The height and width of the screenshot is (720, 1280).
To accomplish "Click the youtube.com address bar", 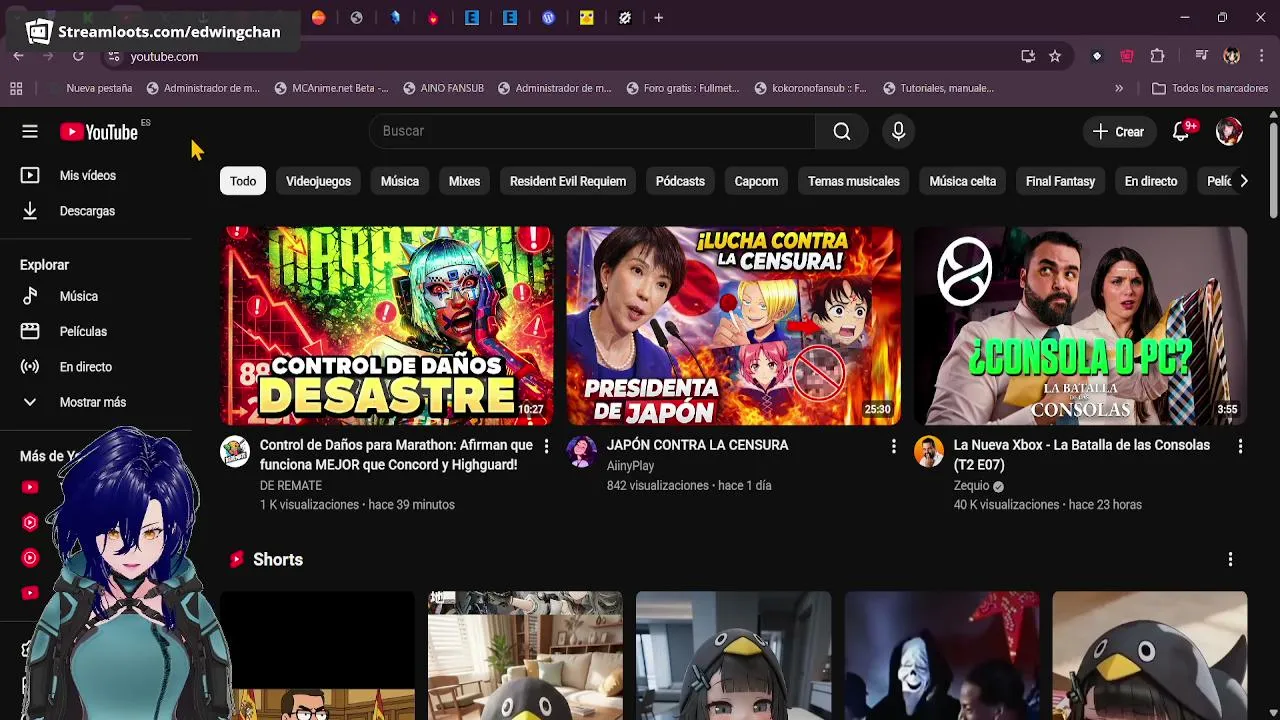I will tap(560, 57).
